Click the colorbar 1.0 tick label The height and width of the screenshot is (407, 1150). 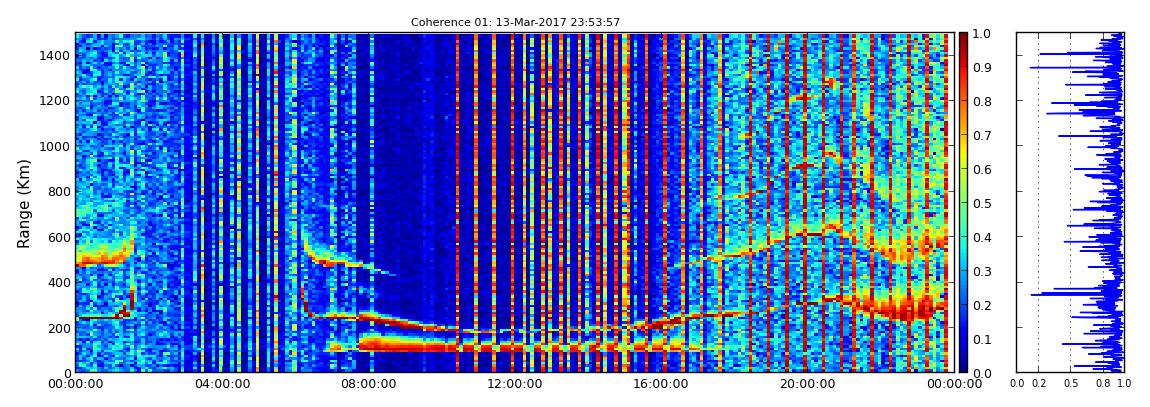(x=981, y=34)
